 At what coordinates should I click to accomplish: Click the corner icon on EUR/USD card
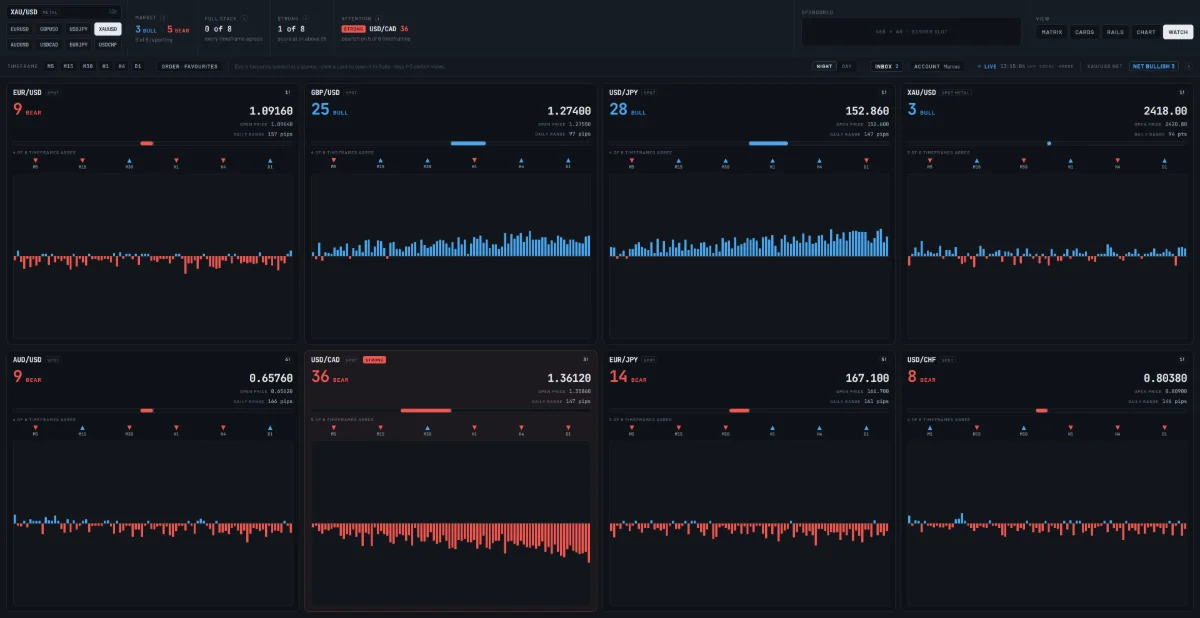[x=287, y=93]
